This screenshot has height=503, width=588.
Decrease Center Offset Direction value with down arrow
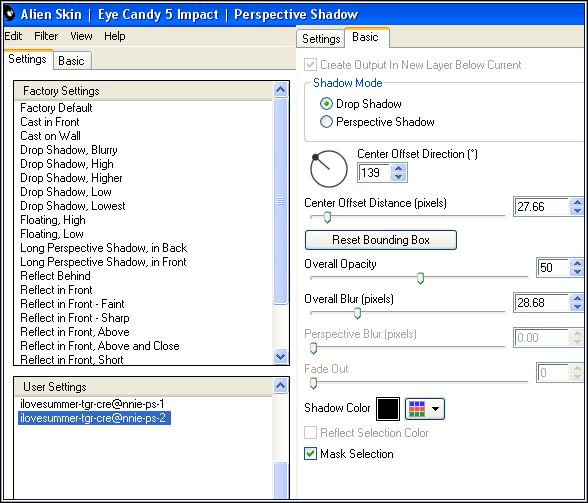399,177
